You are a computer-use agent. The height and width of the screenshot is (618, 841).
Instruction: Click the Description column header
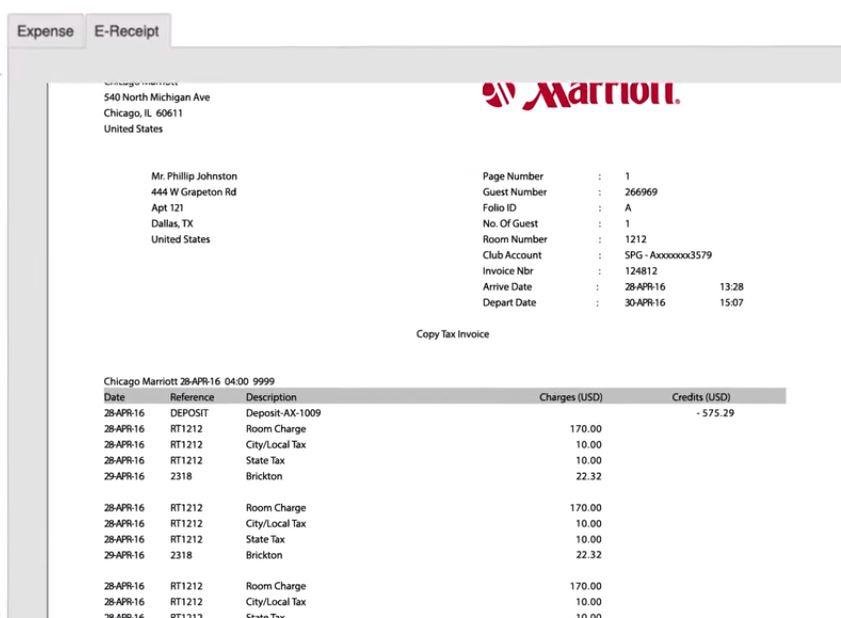[x=271, y=397]
